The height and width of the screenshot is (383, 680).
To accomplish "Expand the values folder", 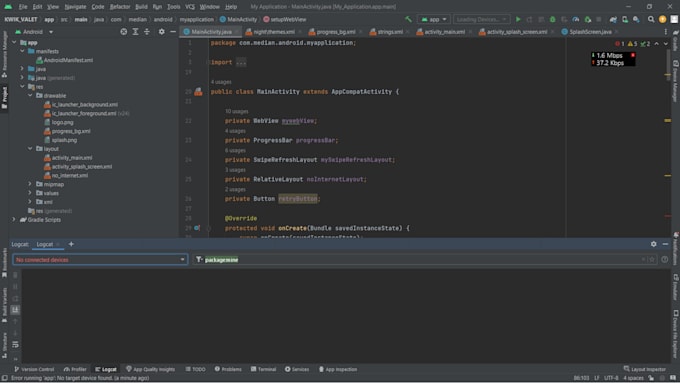I will tap(30, 193).
